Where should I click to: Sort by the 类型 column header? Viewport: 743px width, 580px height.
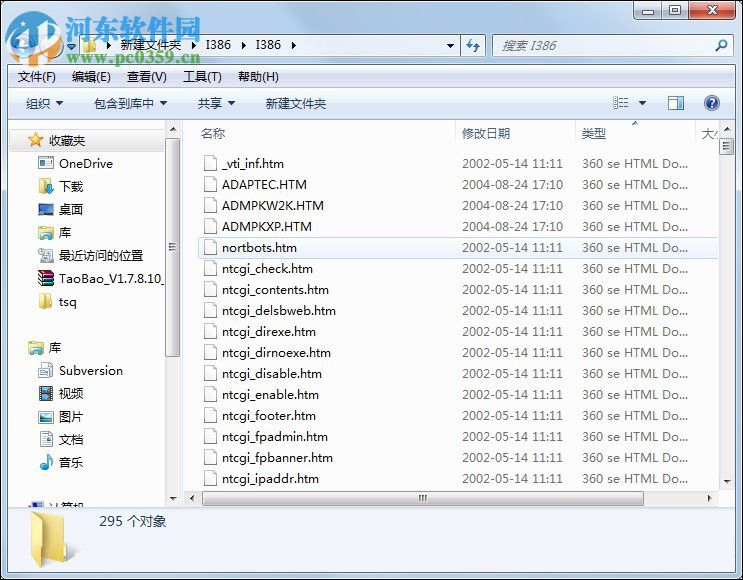coord(594,134)
